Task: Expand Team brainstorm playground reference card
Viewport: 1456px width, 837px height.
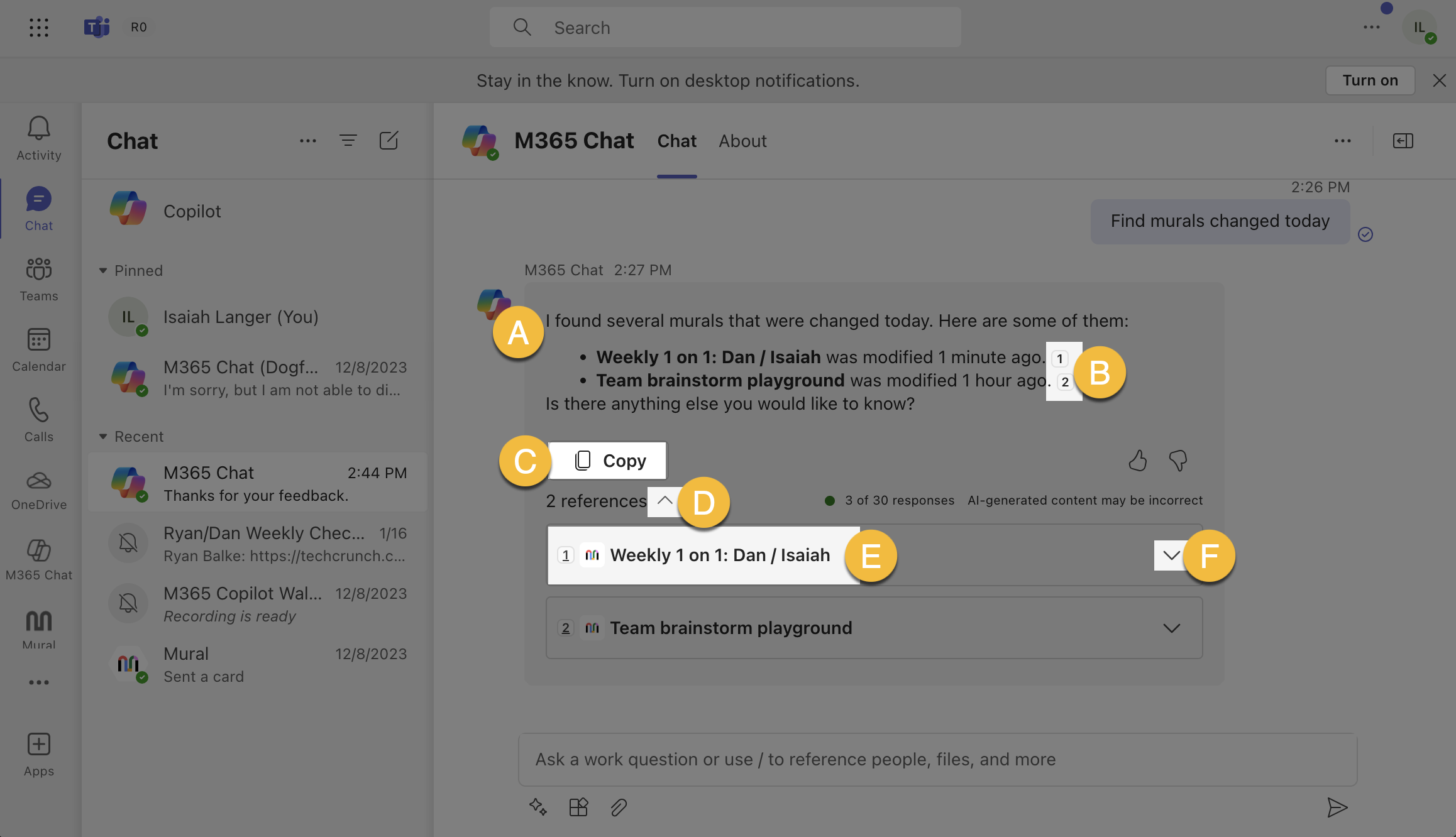Action: coord(1171,628)
